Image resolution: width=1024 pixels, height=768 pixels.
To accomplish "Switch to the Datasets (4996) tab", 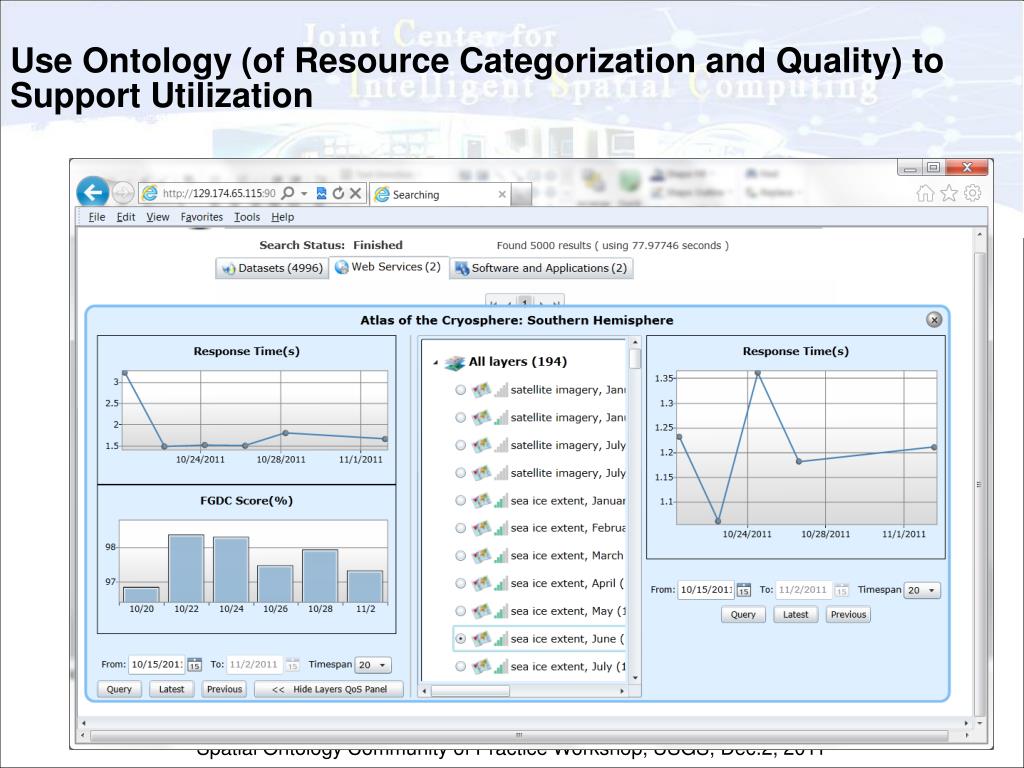I will (271, 268).
